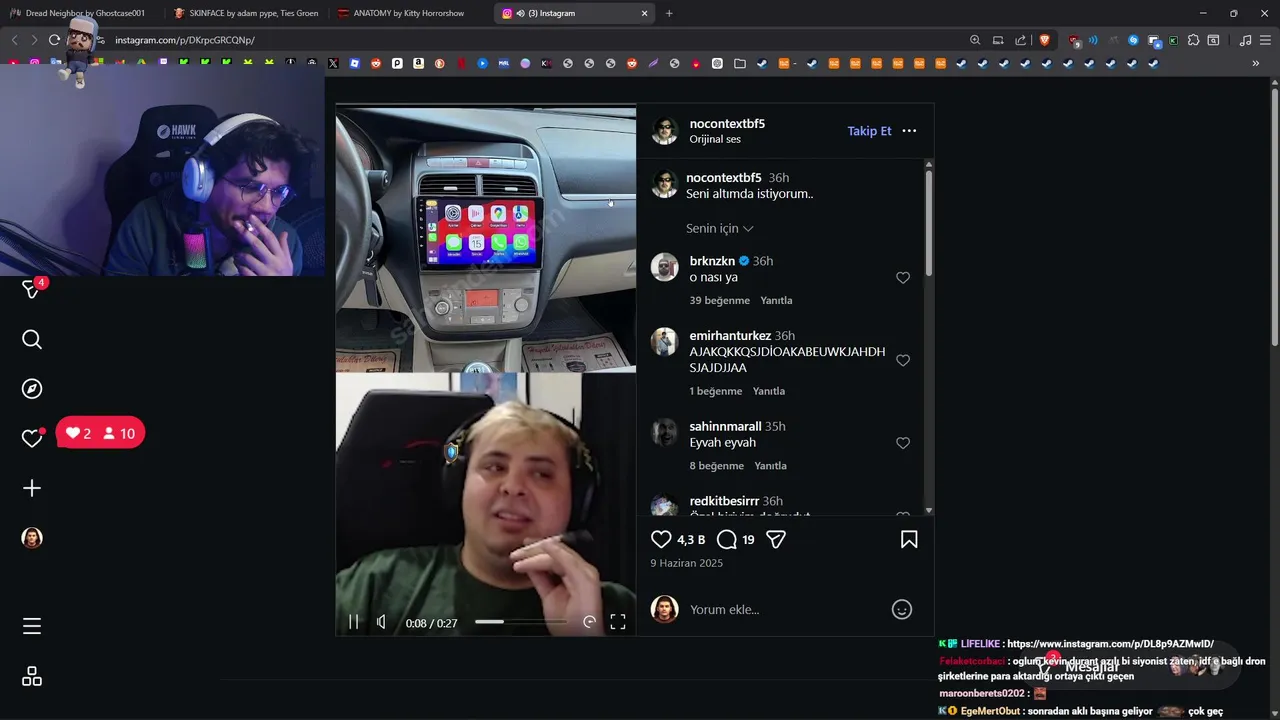Like the post with heart icon
The image size is (1280, 720).
[x=661, y=539]
